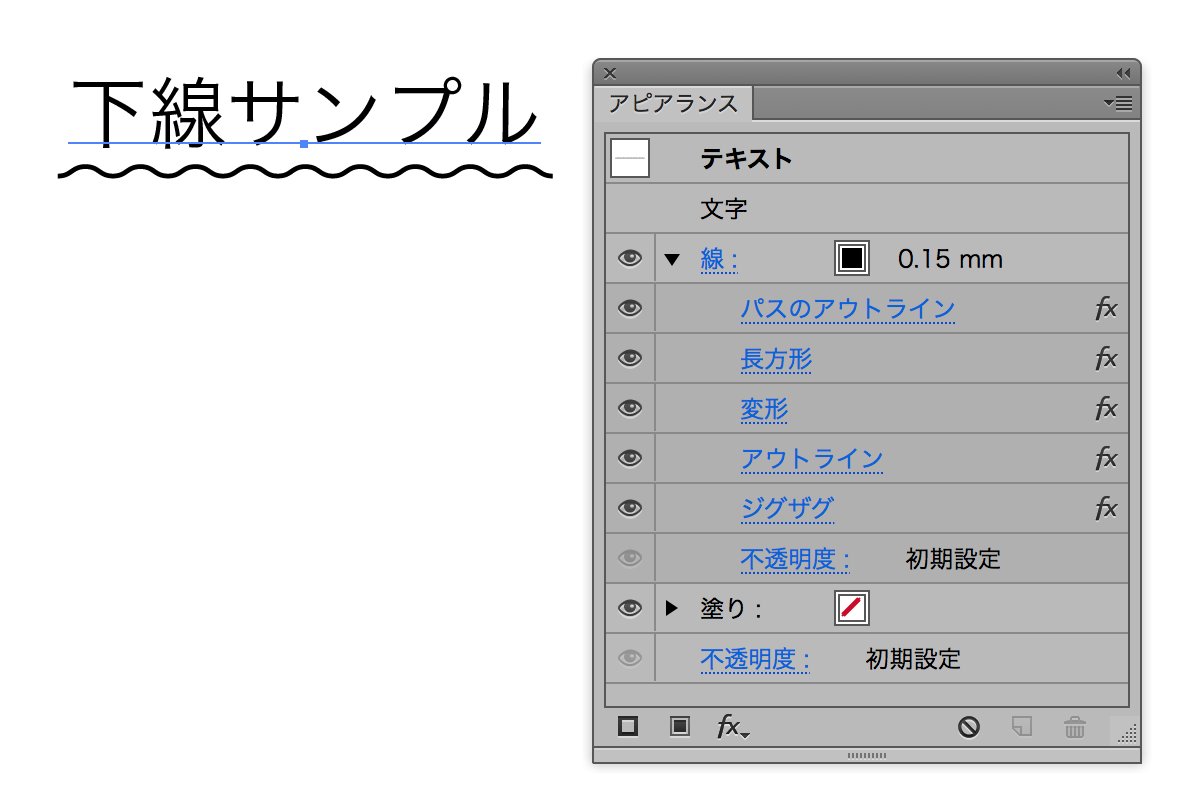Collapse the 線 stroke disclosure triangle
The image size is (1186, 812).
pos(672,259)
